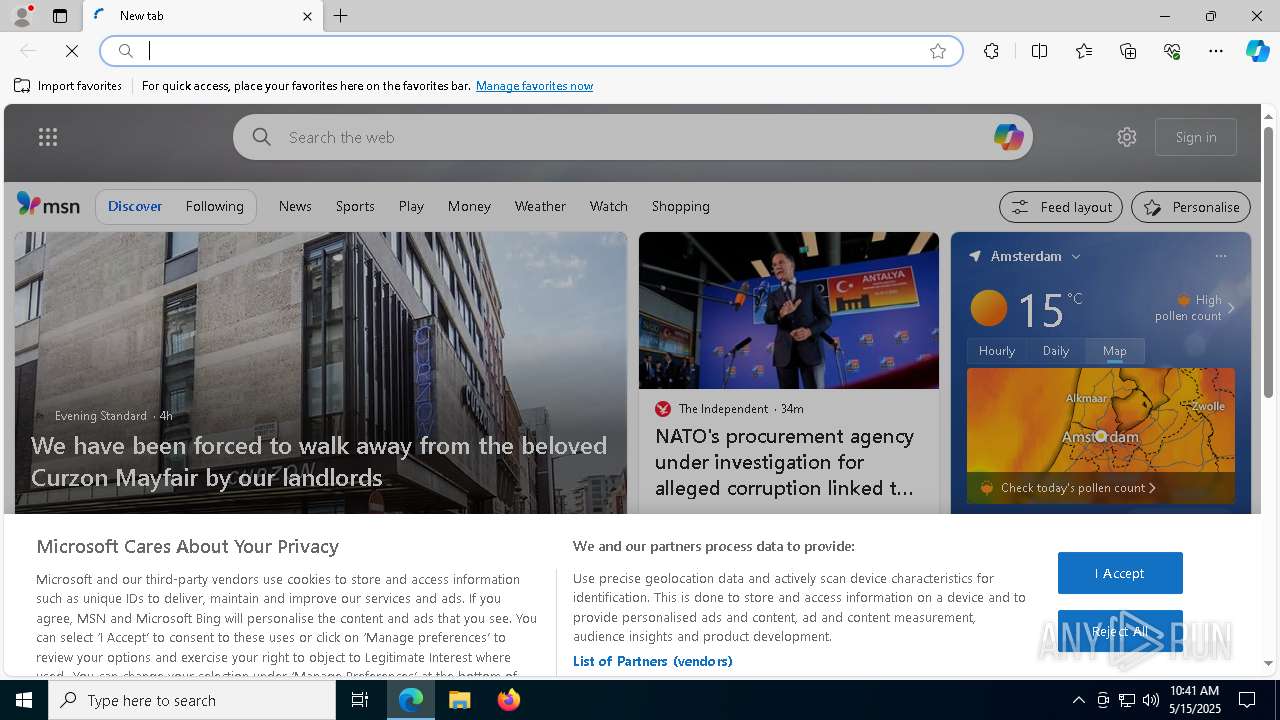Click the 15 °C temperature reading
This screenshot has width=1280, height=720.
point(1049,309)
